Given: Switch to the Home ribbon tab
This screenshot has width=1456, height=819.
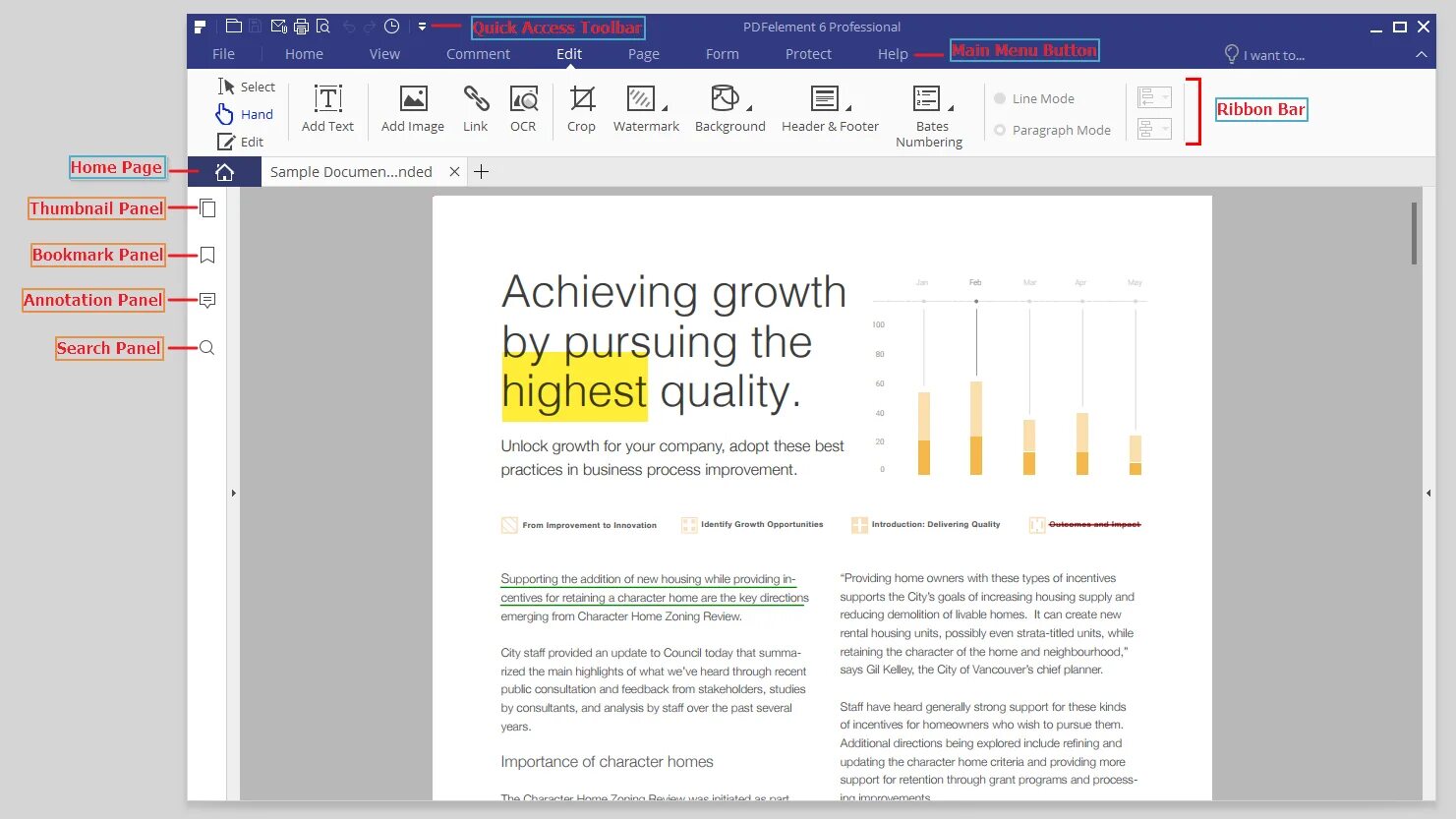Looking at the screenshot, I should 304,54.
